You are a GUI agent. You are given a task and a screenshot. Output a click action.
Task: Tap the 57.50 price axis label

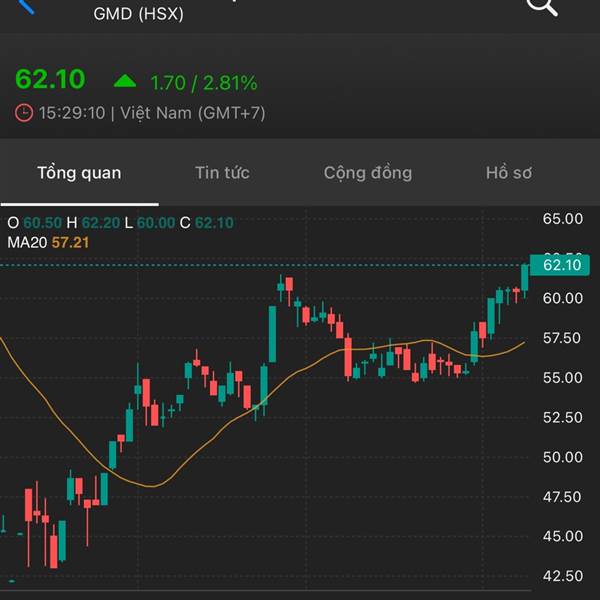tap(562, 338)
